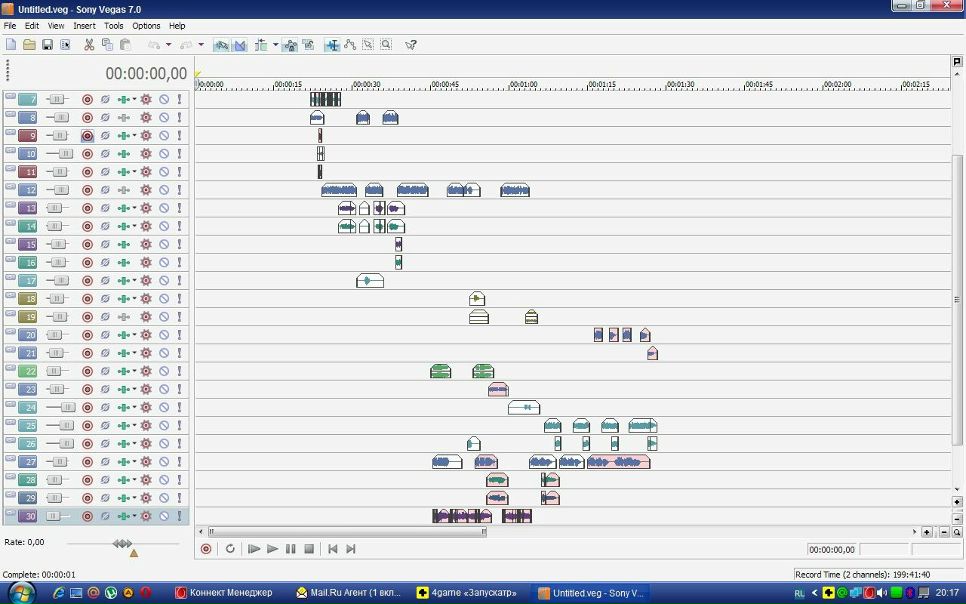Click the Save project icon in toolbar
This screenshot has height=604, width=966.
click(47, 45)
